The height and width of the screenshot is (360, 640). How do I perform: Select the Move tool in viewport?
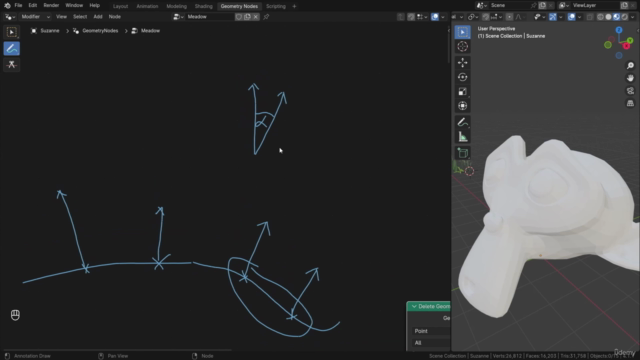pyautogui.click(x=462, y=62)
